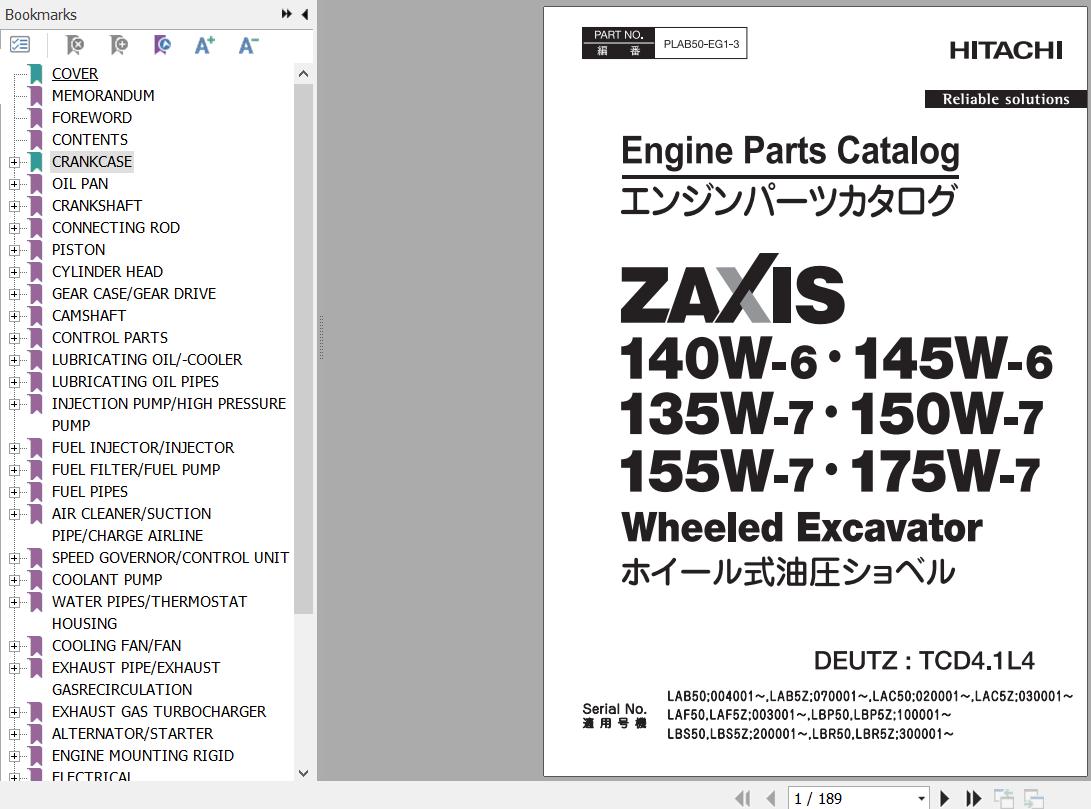
Task: Click the page number input field
Action: click(852, 799)
